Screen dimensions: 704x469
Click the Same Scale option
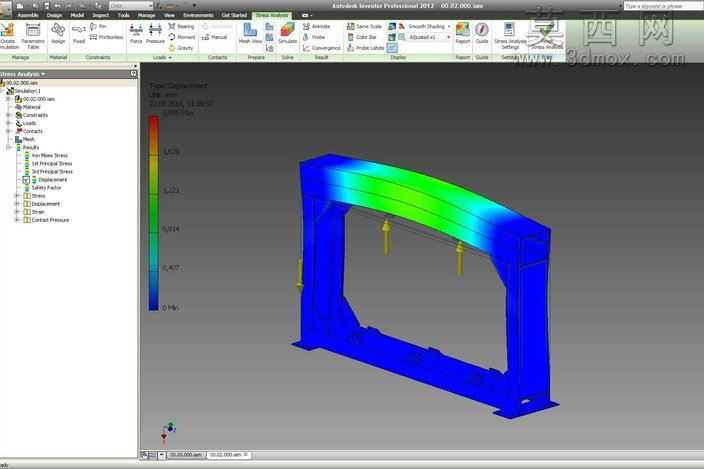[x=365, y=26]
